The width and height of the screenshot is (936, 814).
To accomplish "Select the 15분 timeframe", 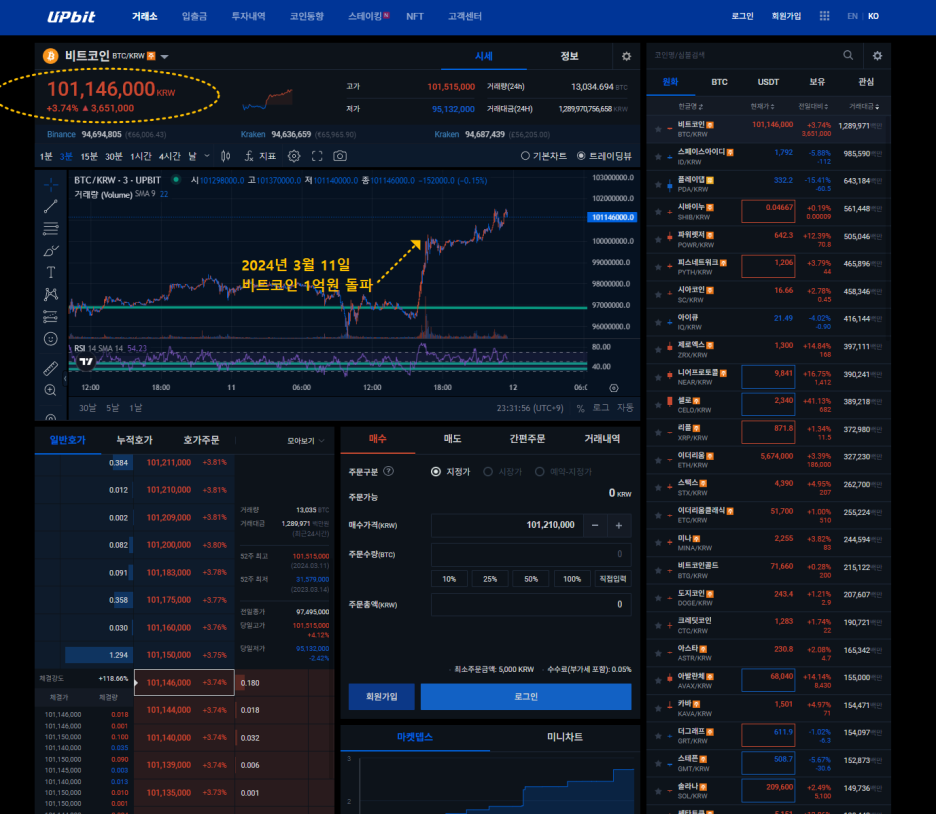I will [89, 156].
